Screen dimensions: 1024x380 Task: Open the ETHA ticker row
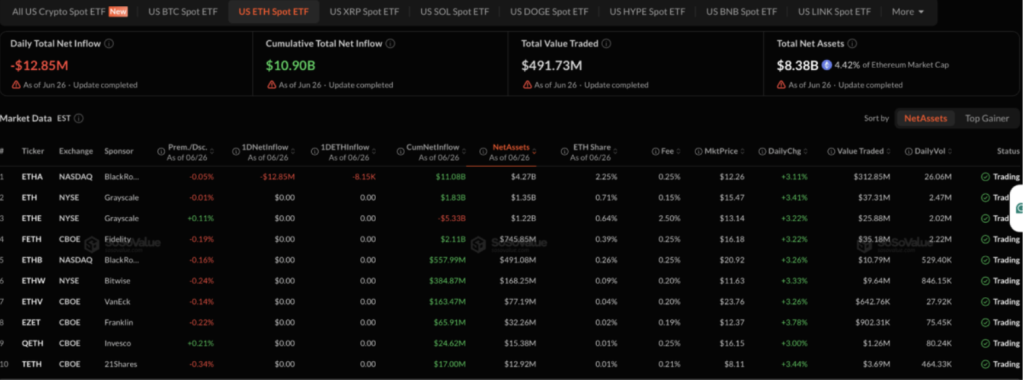click(x=512, y=176)
